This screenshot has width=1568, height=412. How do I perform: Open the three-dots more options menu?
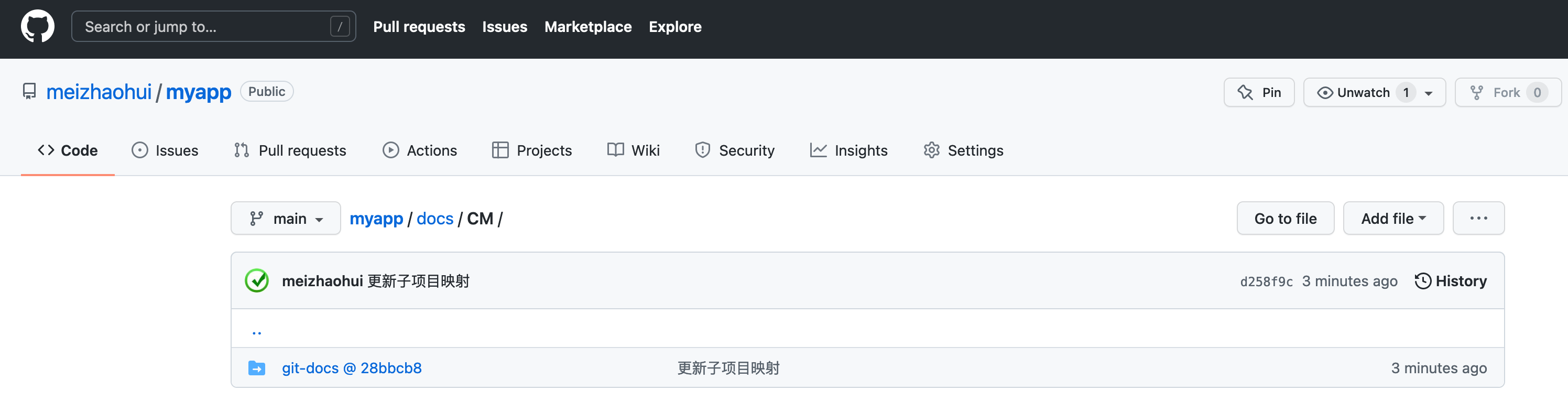point(1478,218)
